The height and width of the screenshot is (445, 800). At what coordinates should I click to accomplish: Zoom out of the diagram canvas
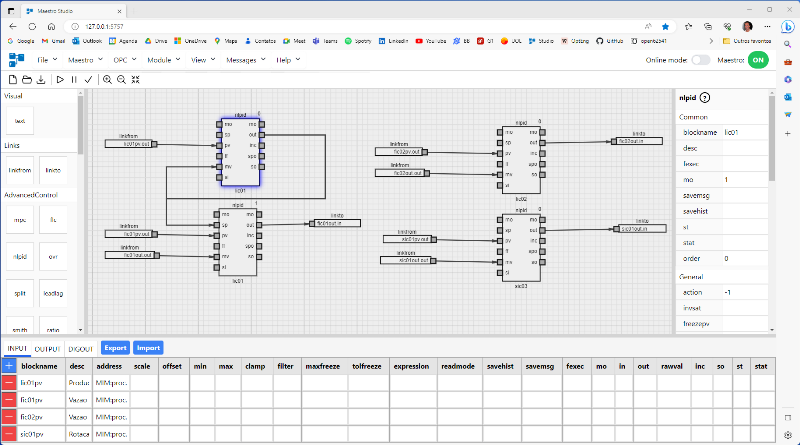pyautogui.click(x=121, y=80)
